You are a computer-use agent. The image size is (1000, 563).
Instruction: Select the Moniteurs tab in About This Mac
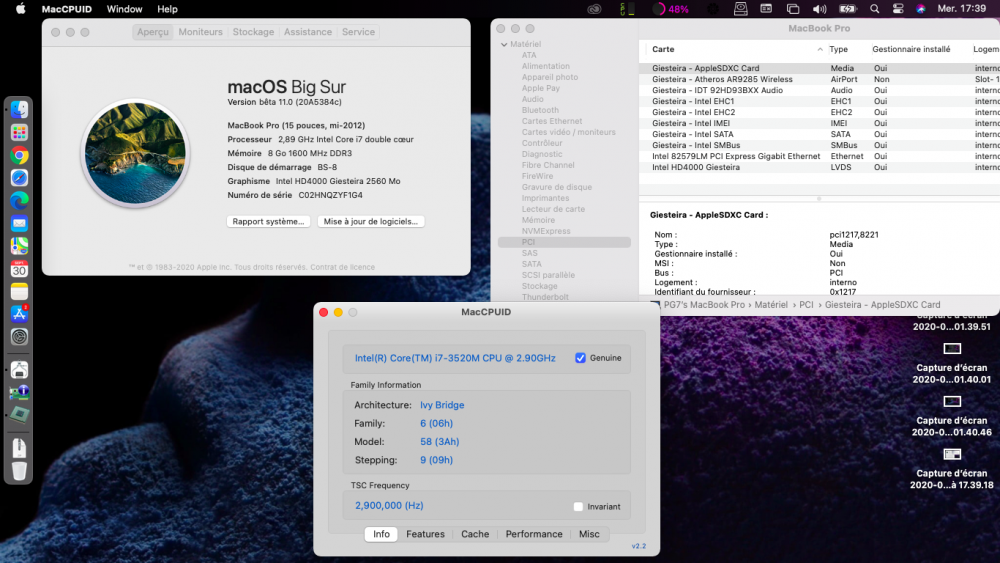pyautogui.click(x=200, y=32)
